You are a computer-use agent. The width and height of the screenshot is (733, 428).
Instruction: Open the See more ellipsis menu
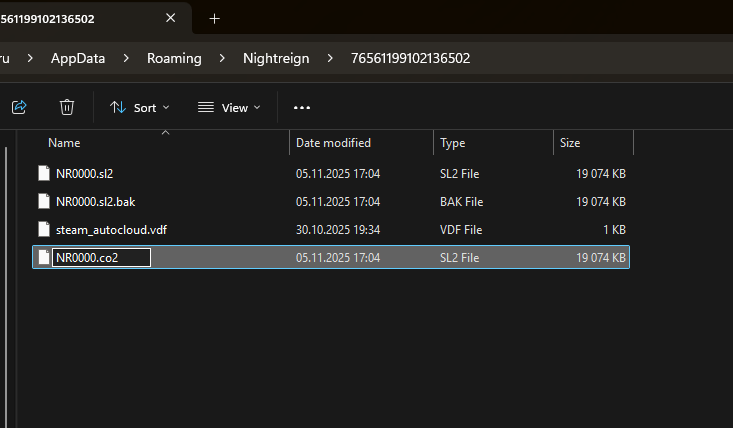pos(302,107)
